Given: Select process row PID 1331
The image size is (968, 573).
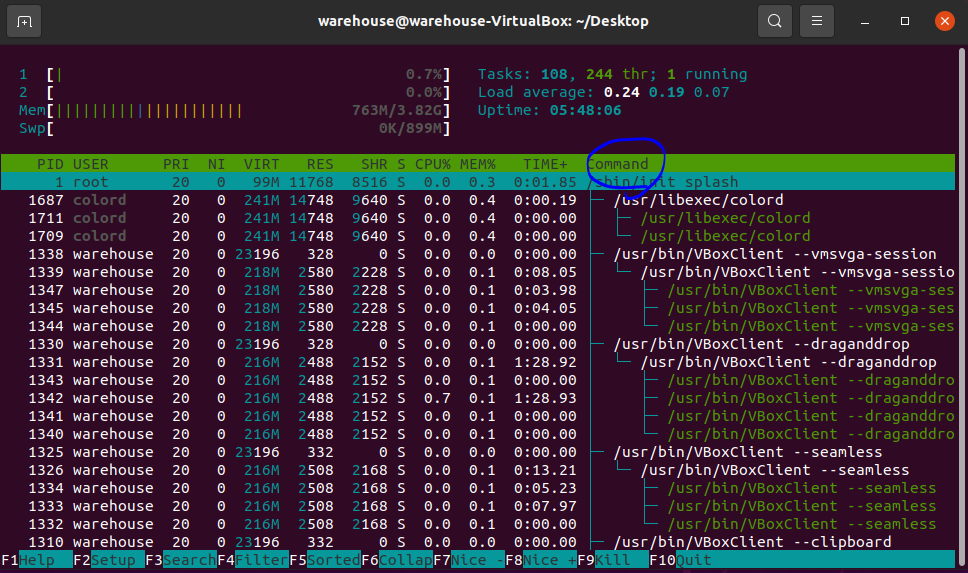Looking at the screenshot, I should [x=478, y=362].
